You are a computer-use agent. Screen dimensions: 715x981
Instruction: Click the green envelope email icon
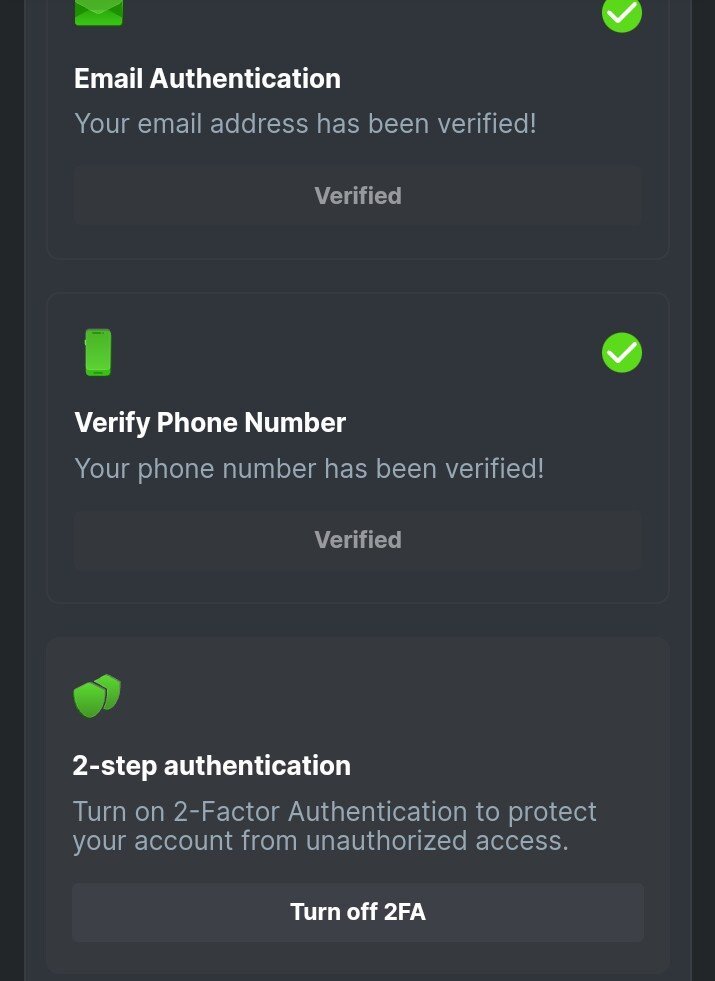click(x=98, y=11)
